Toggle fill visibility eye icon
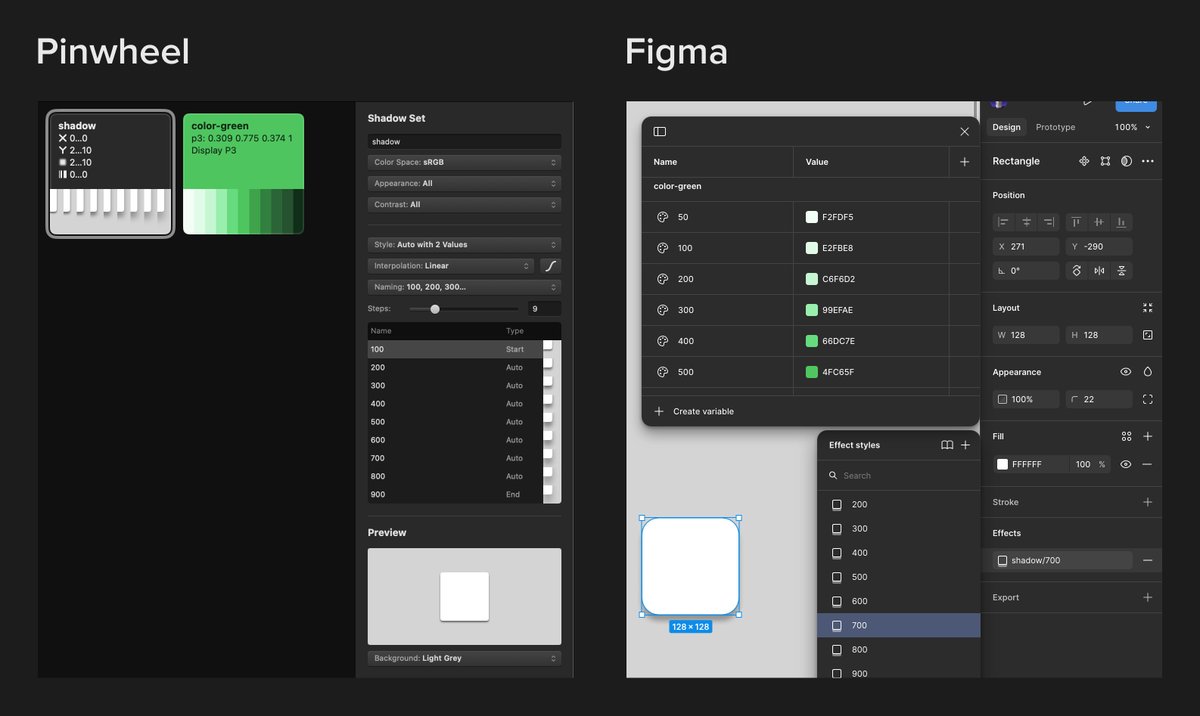 coord(1126,464)
